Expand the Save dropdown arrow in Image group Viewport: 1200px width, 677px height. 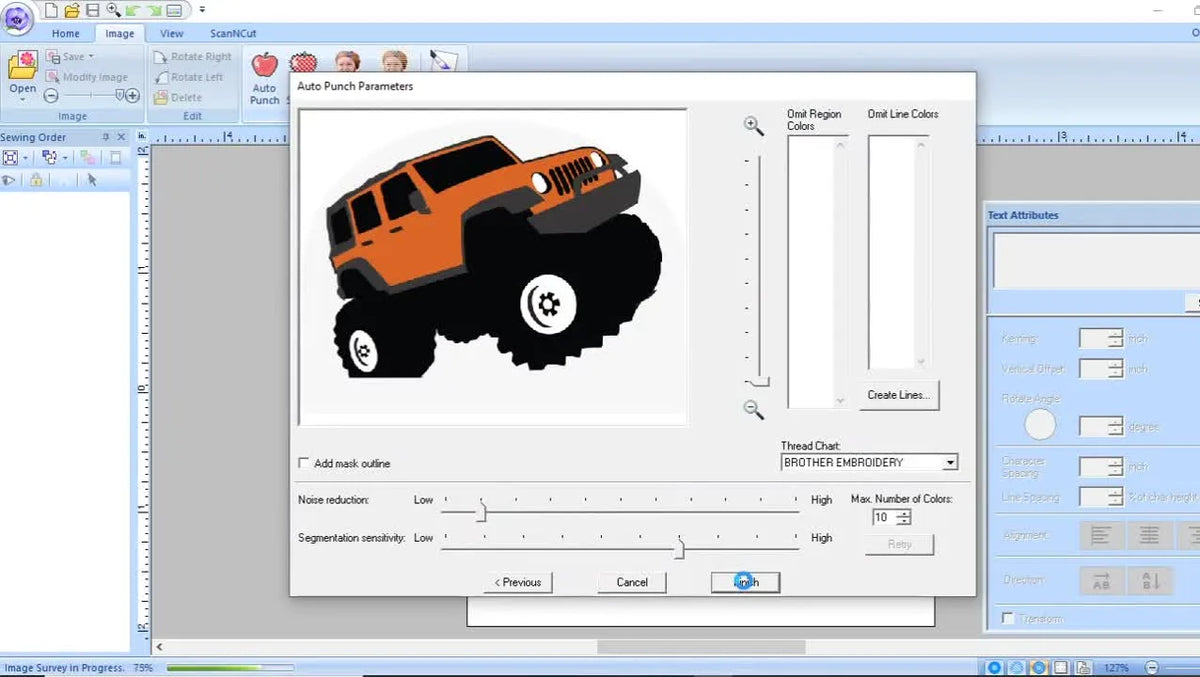click(91, 57)
